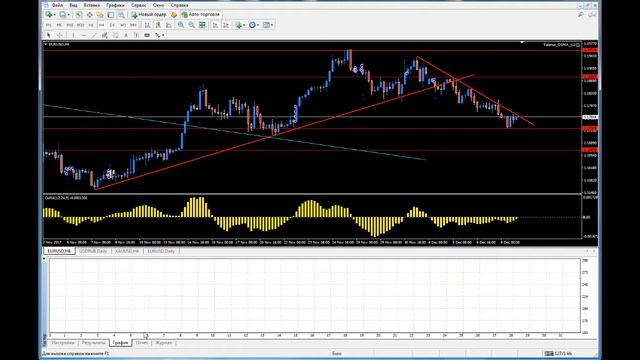This screenshot has width=640, height=360.
Task: Switch to the USDRUB,Daily chart tab
Action: coord(93,251)
